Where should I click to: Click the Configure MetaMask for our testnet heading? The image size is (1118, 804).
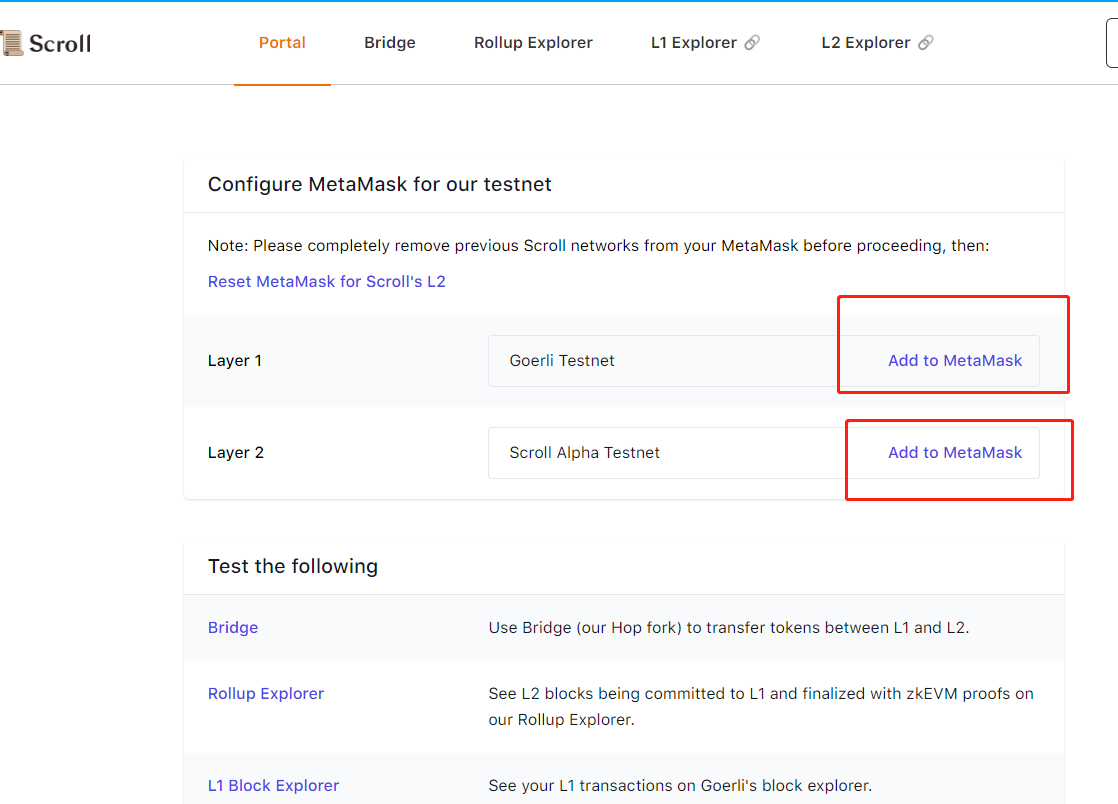379,185
